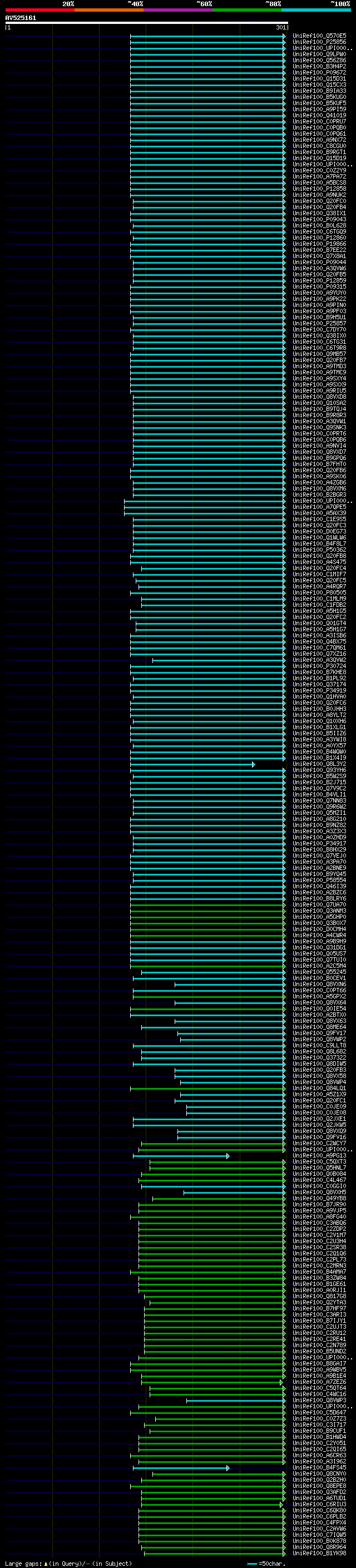The height and width of the screenshot is (1568, 356).
Task: Click the =50char. scale legend
Action: [x=267, y=1563]
